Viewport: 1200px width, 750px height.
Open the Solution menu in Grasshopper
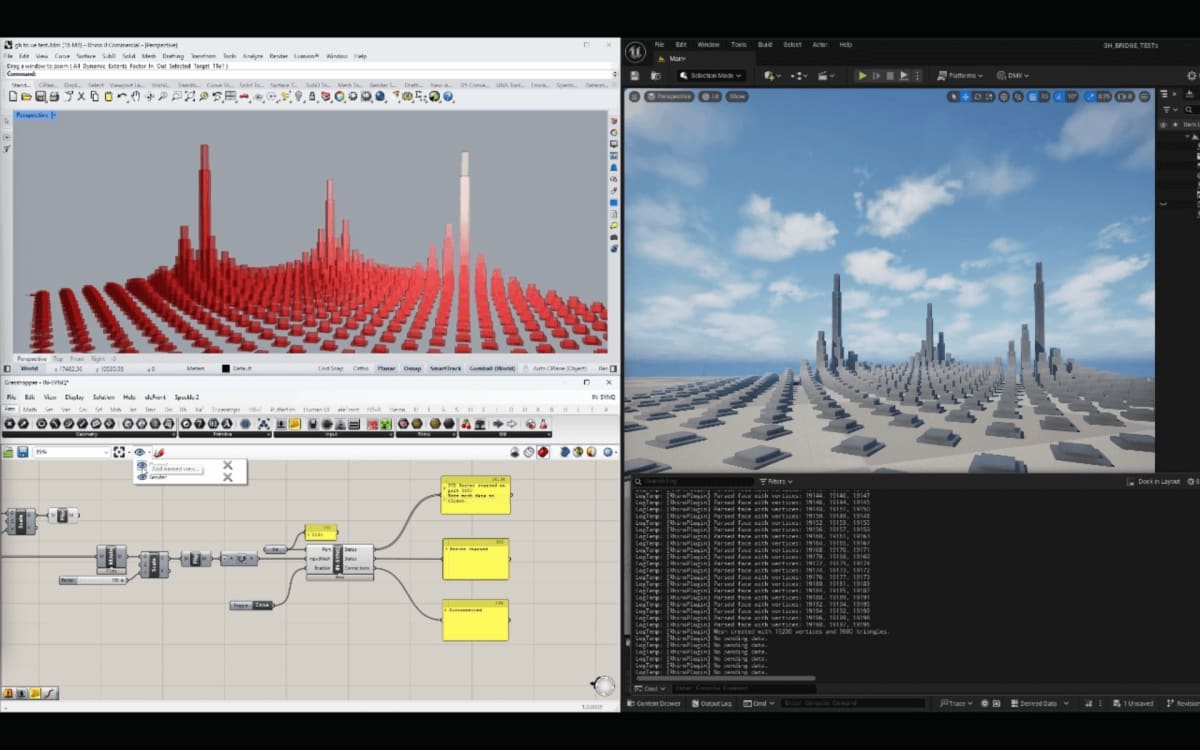104,397
